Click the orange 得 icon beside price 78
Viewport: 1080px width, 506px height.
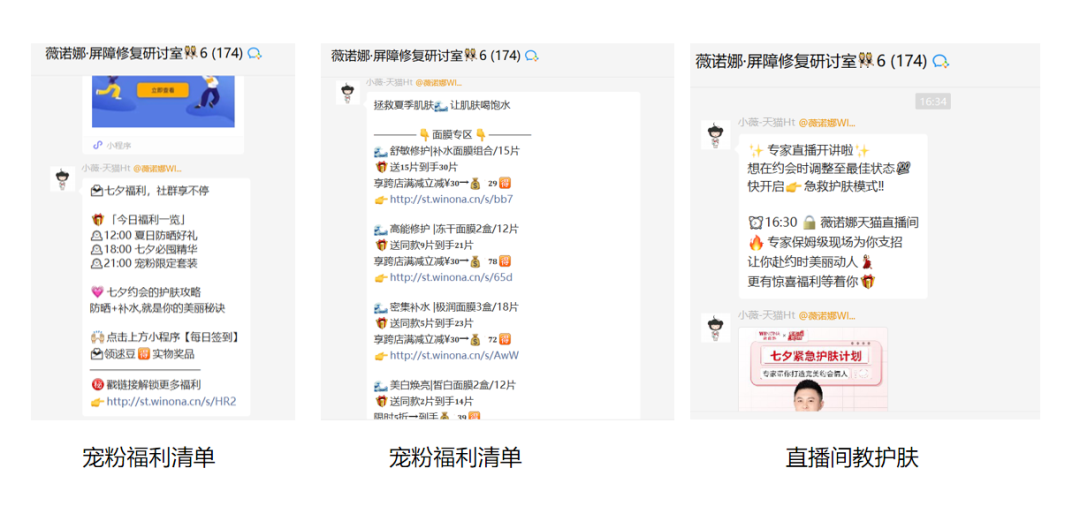pos(505,261)
